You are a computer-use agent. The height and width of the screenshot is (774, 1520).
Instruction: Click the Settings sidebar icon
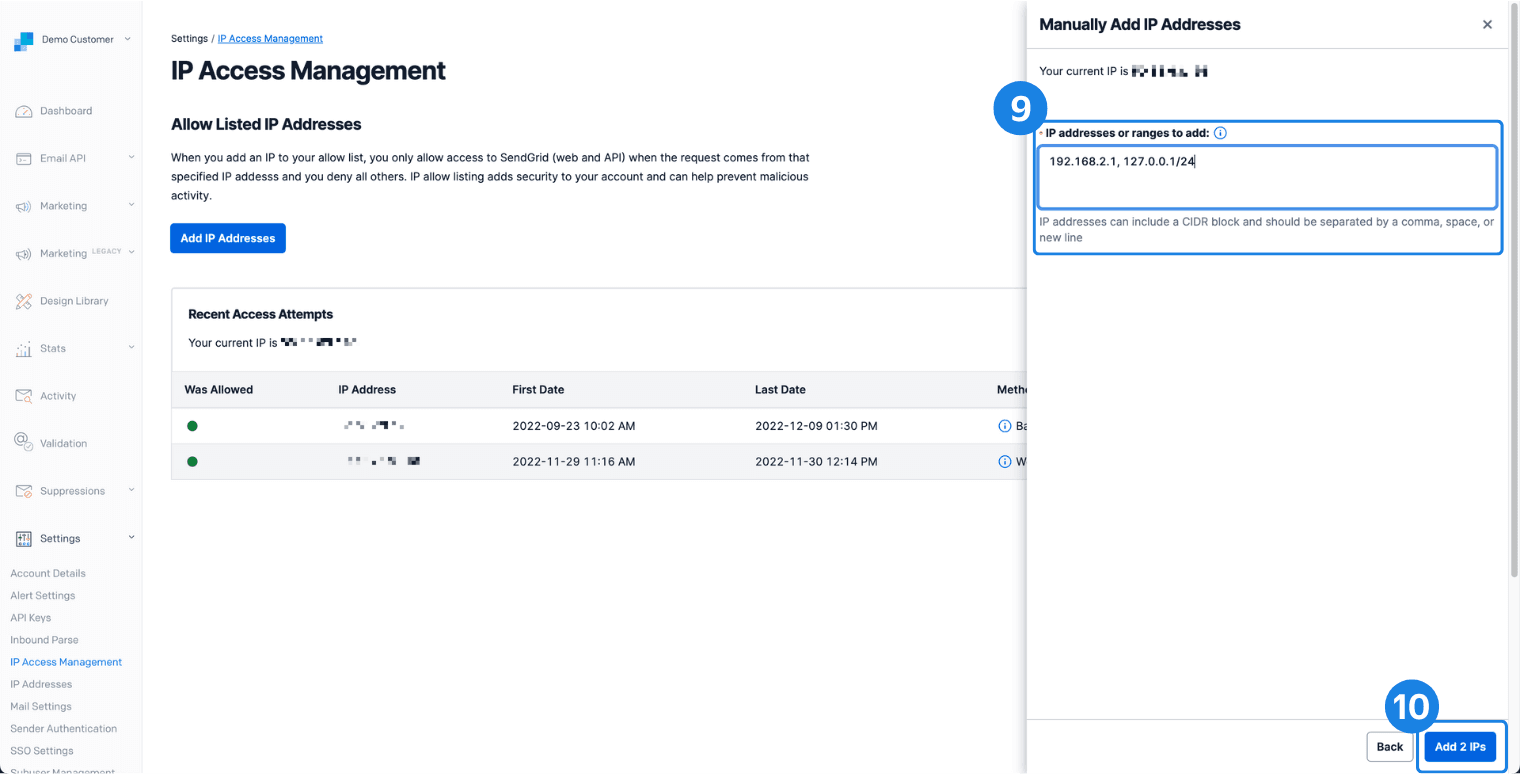point(25,538)
